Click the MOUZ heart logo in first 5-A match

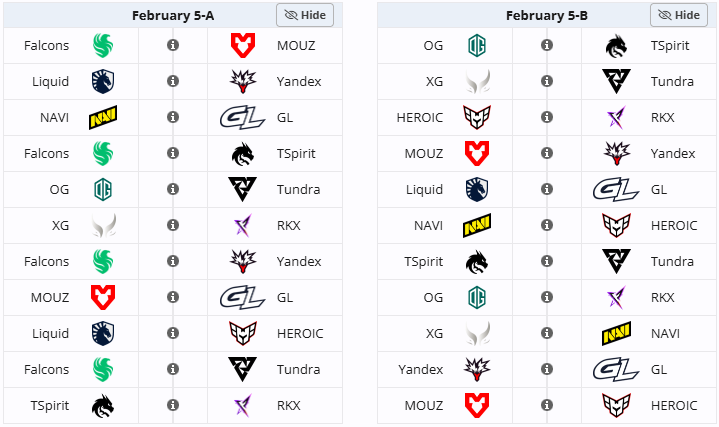tap(243, 45)
